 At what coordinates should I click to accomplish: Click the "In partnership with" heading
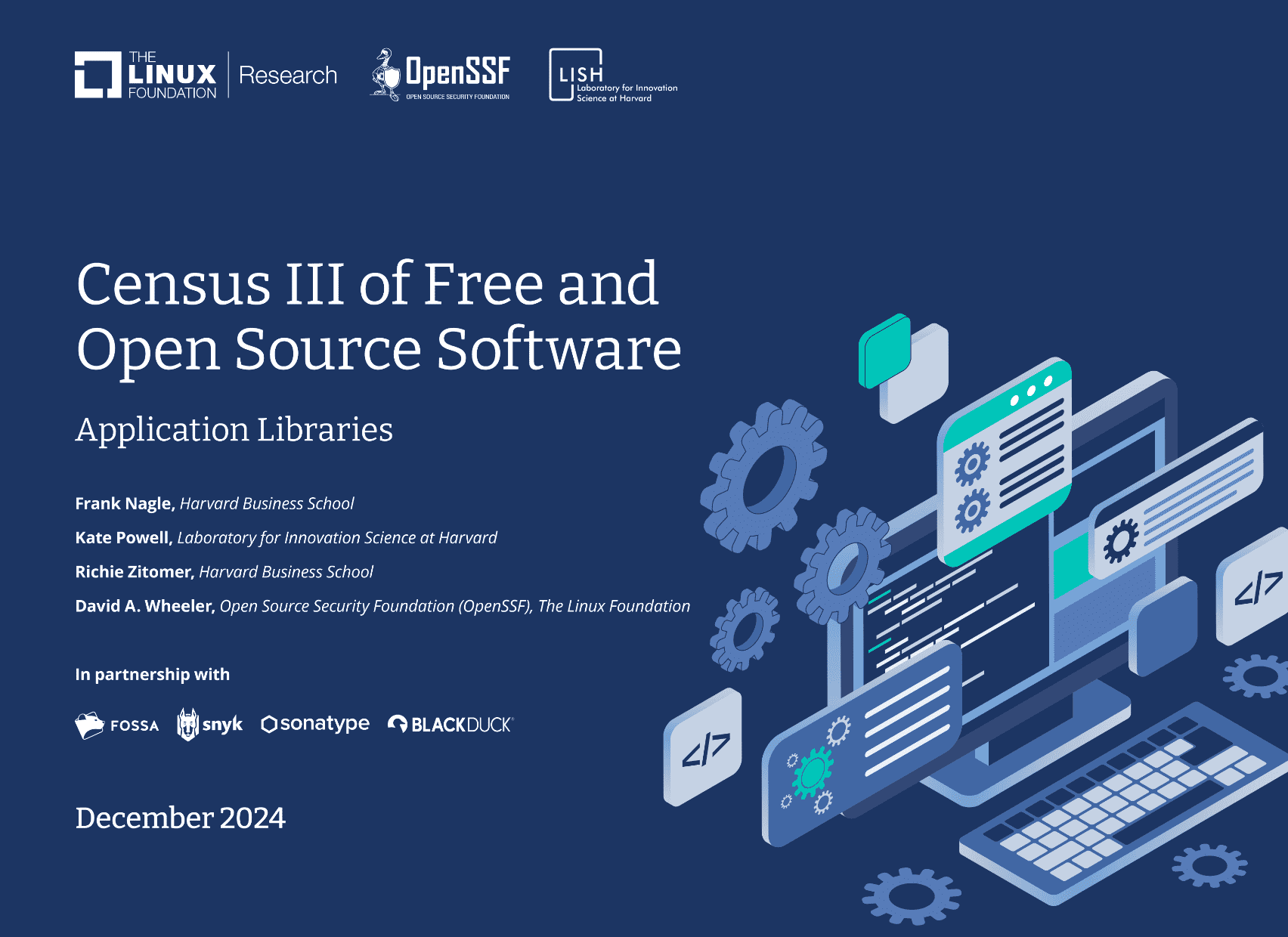point(153,674)
